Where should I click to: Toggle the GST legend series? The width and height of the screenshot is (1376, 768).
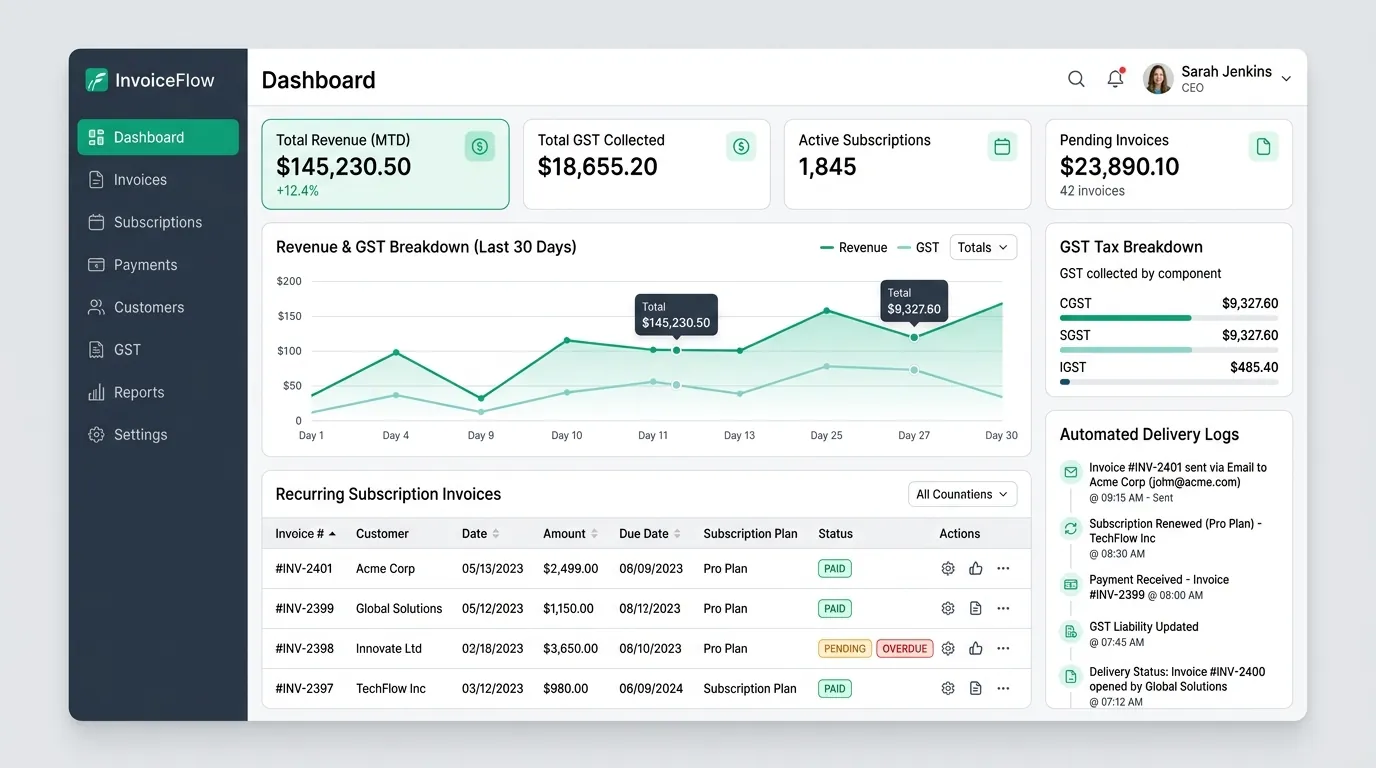point(918,247)
